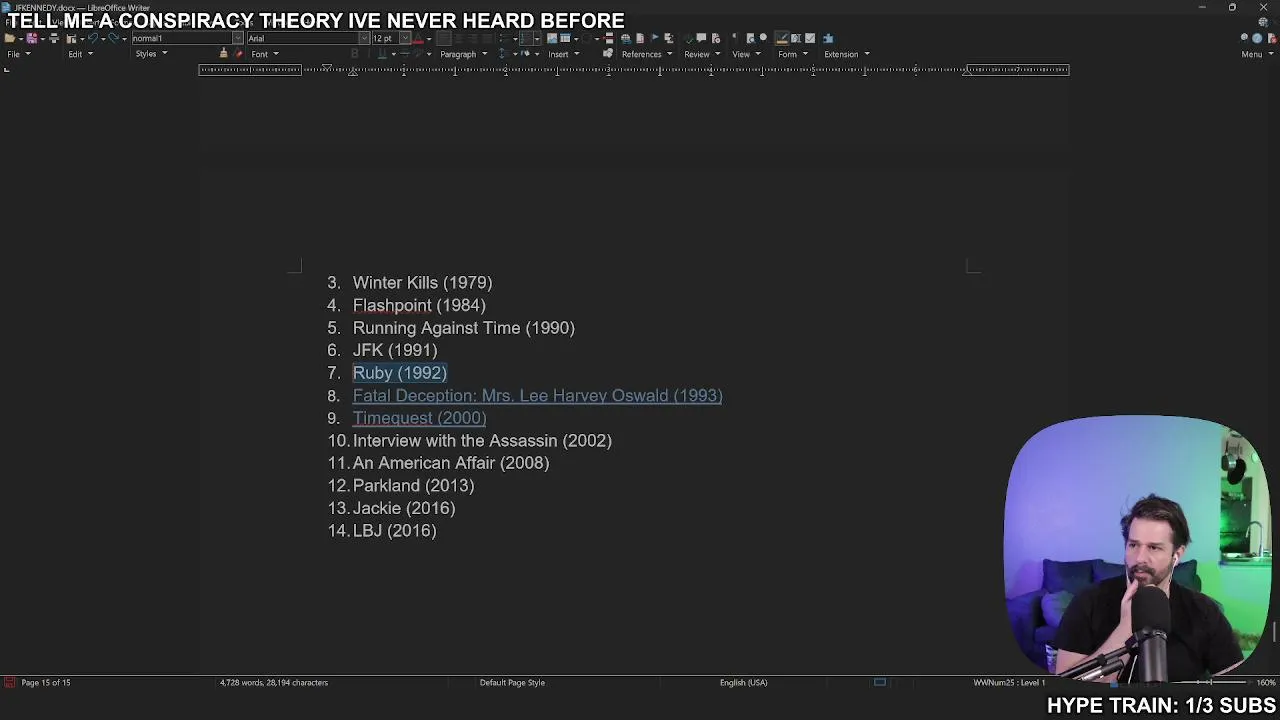Open the Menu dropdown at top right
The width and height of the screenshot is (1280, 720).
[x=1258, y=54]
